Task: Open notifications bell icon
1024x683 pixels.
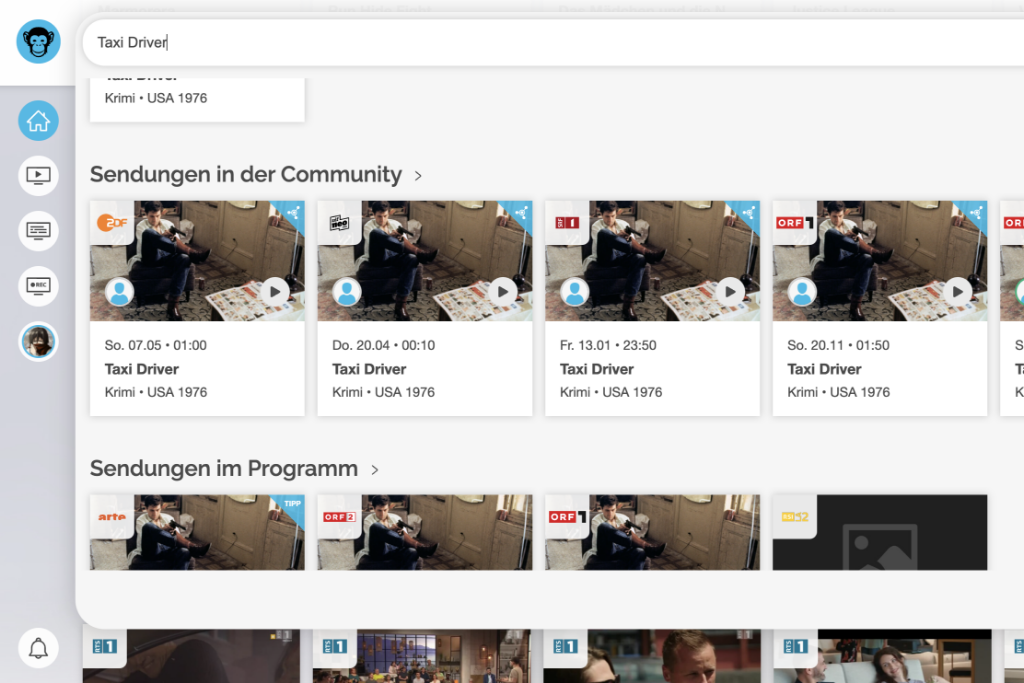Action: coord(39,648)
